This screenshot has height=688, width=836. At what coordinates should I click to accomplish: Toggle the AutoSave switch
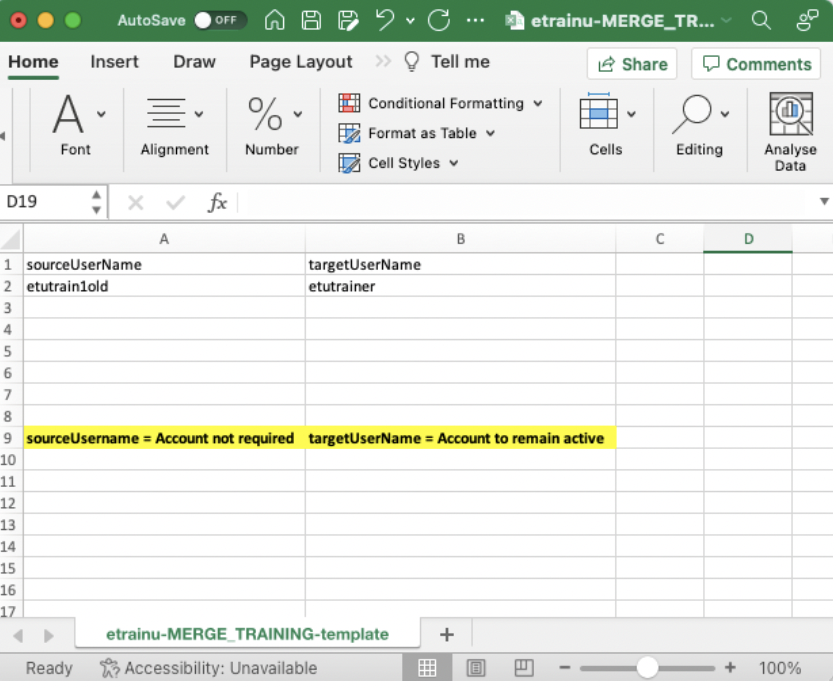[x=220, y=21]
